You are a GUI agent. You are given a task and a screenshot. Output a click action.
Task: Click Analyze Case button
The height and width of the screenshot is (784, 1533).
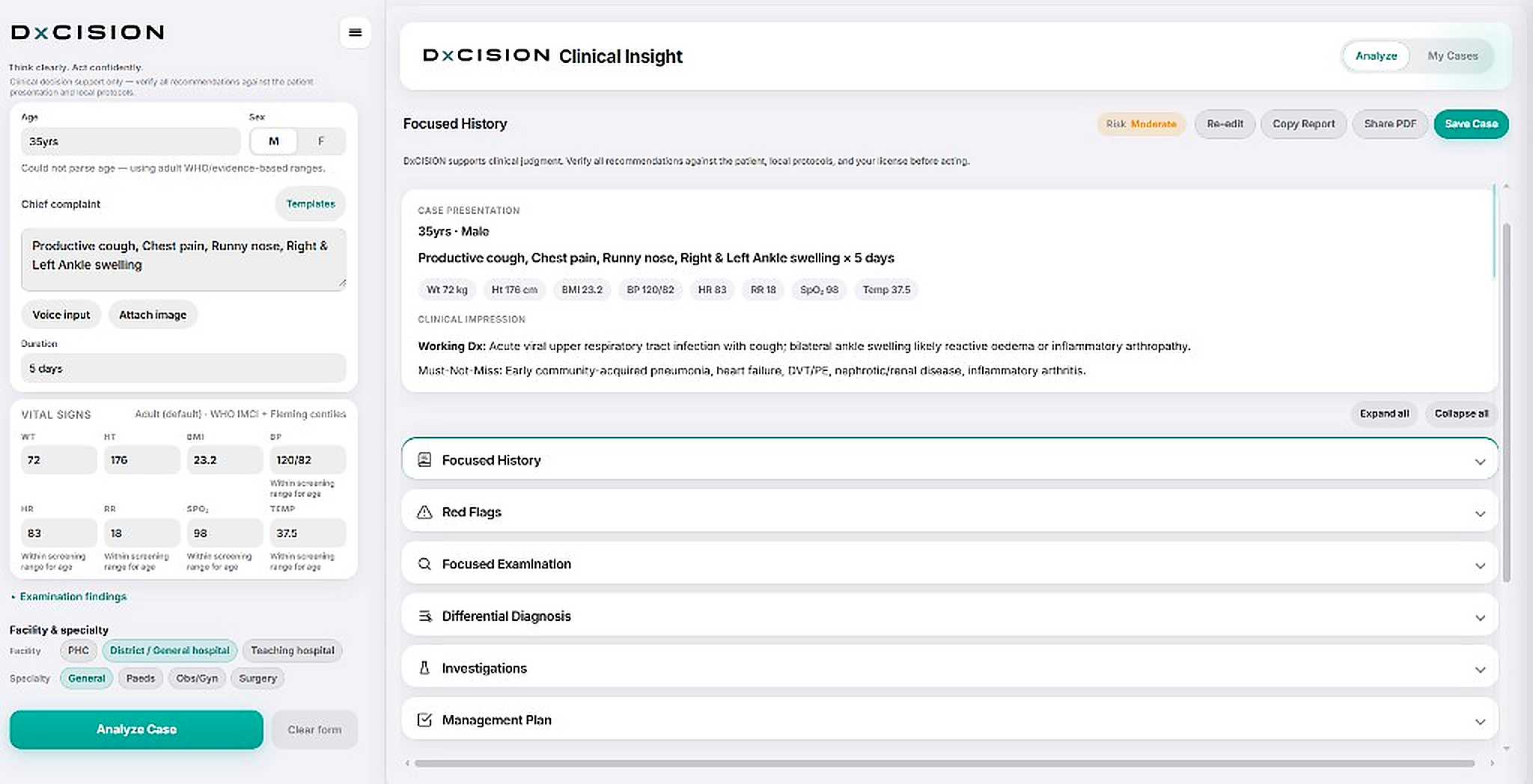click(136, 729)
